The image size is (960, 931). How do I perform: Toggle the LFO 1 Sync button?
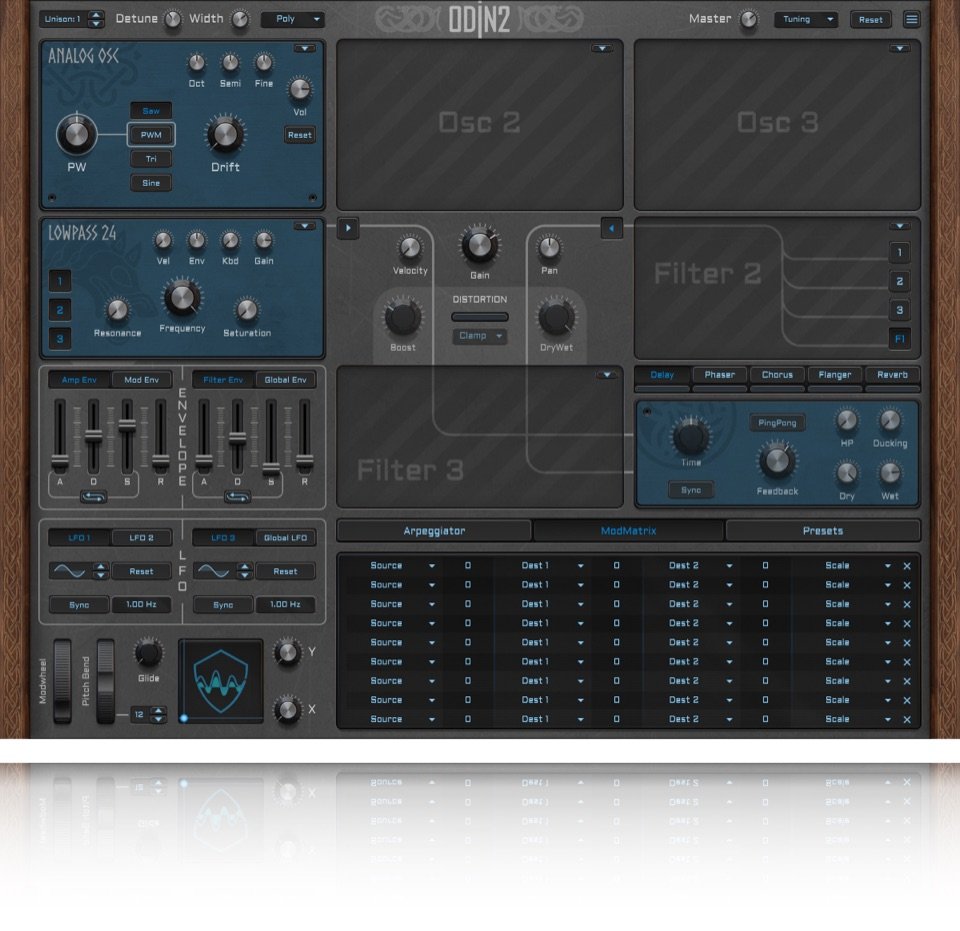(x=79, y=605)
